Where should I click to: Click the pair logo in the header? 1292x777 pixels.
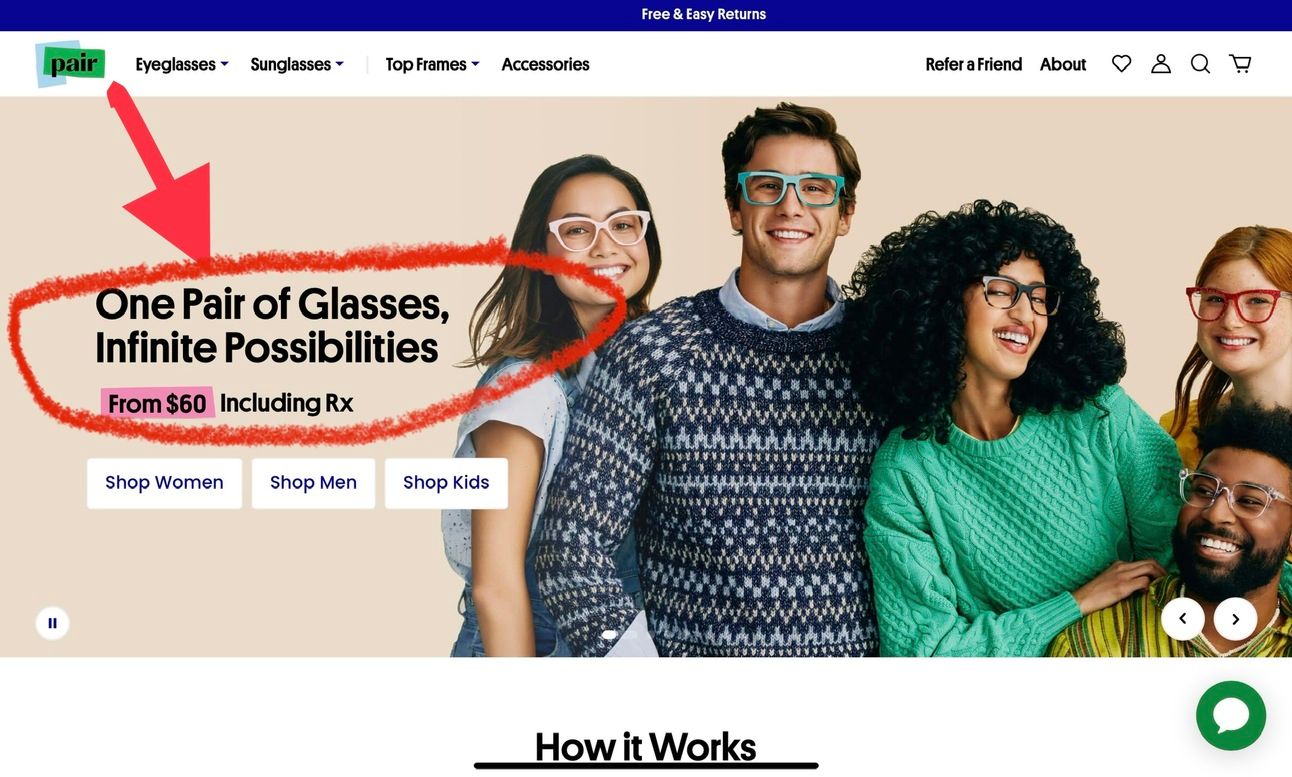tap(71, 64)
